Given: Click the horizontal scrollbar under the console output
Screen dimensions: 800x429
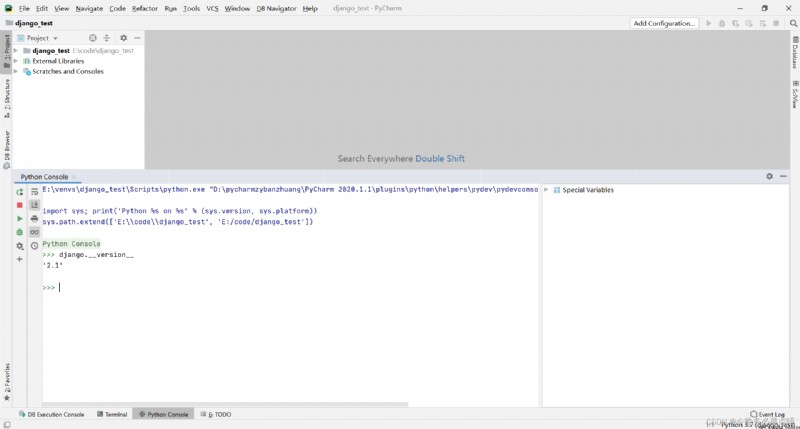Looking at the screenshot, I should click(x=225, y=405).
